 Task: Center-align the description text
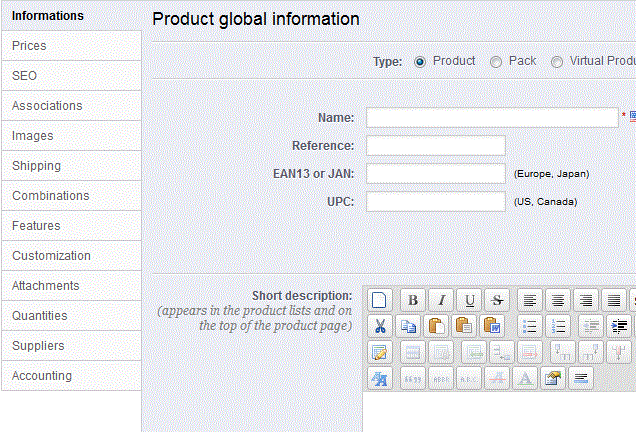click(557, 300)
